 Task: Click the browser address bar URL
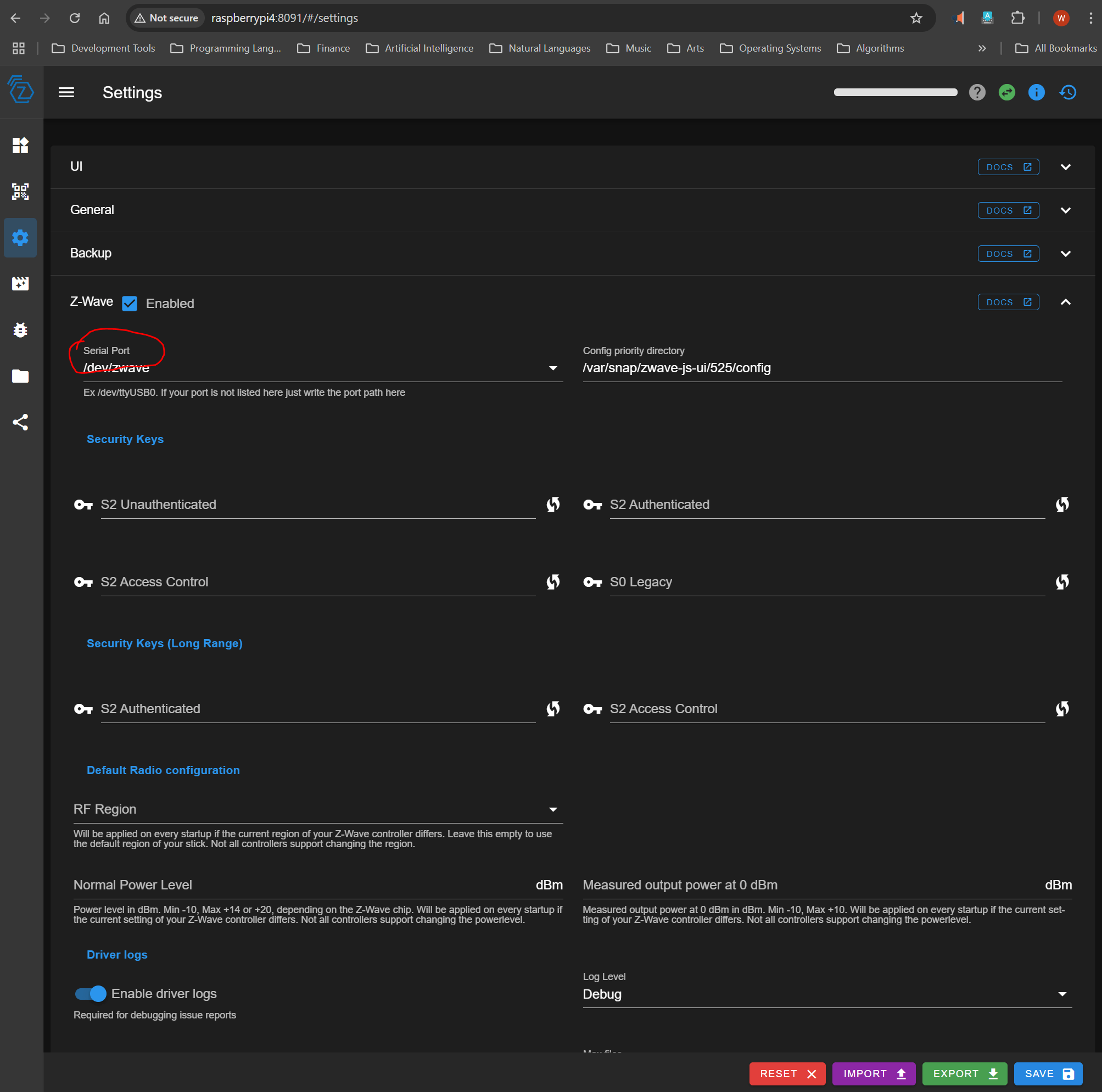click(284, 18)
